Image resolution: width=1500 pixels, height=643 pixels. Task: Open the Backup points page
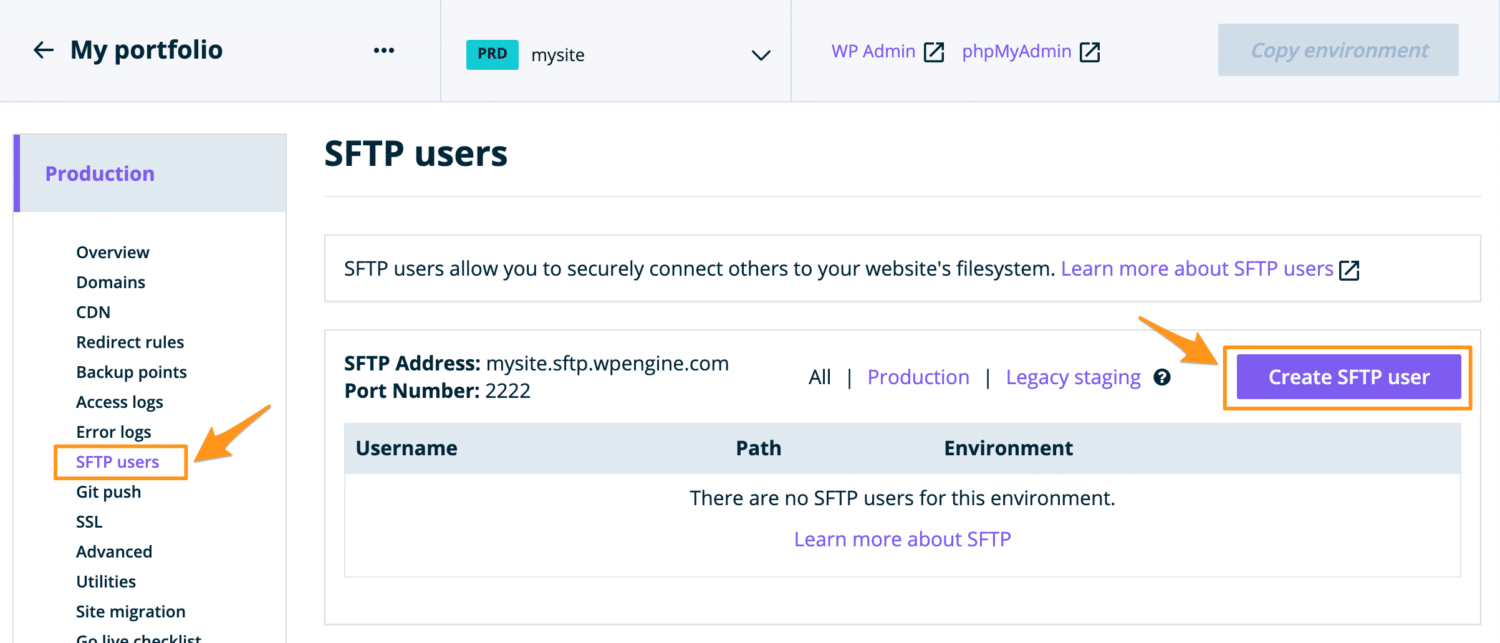131,371
